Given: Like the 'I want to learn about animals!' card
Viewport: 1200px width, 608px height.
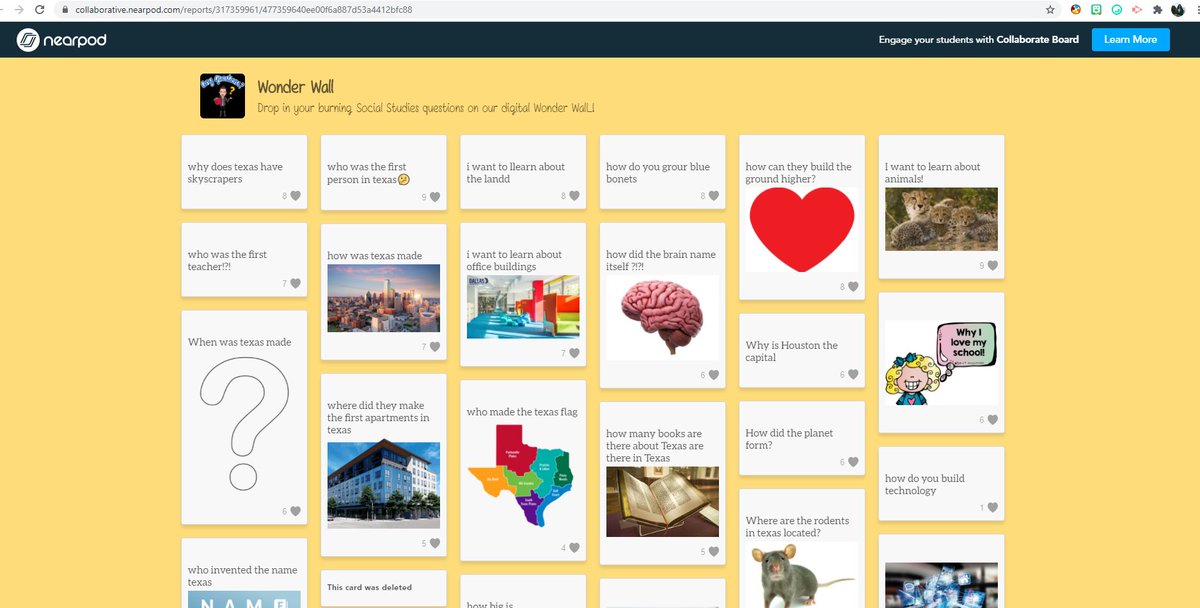Looking at the screenshot, I should (992, 266).
